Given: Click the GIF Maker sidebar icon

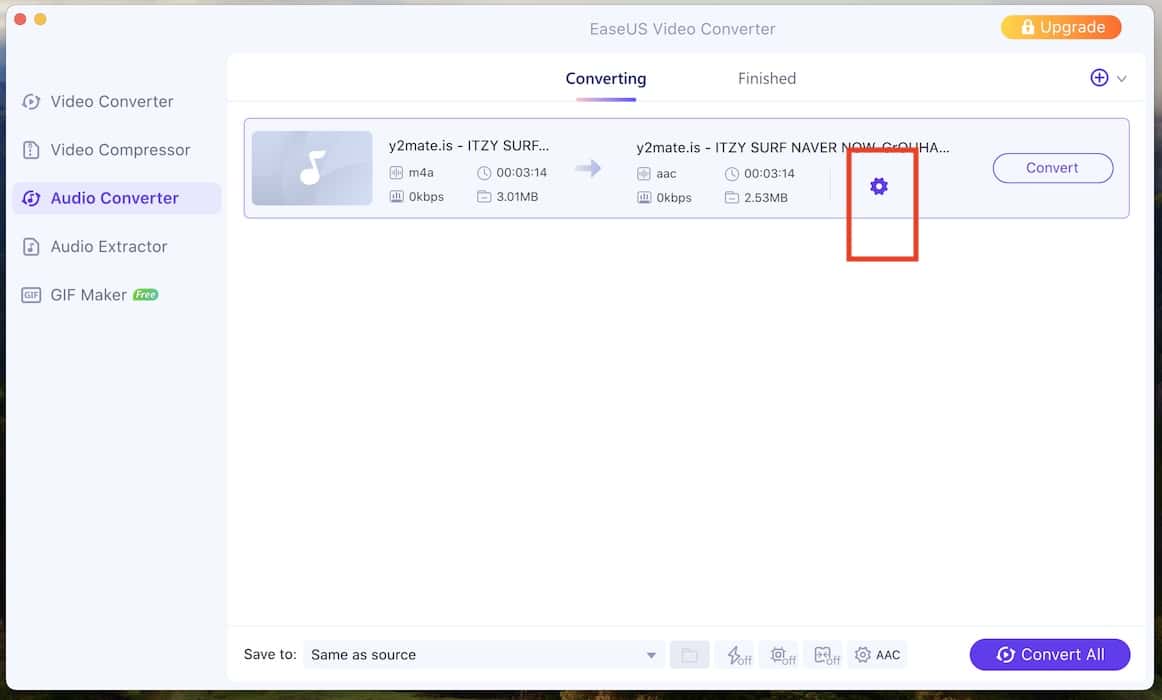Looking at the screenshot, I should 32,295.
